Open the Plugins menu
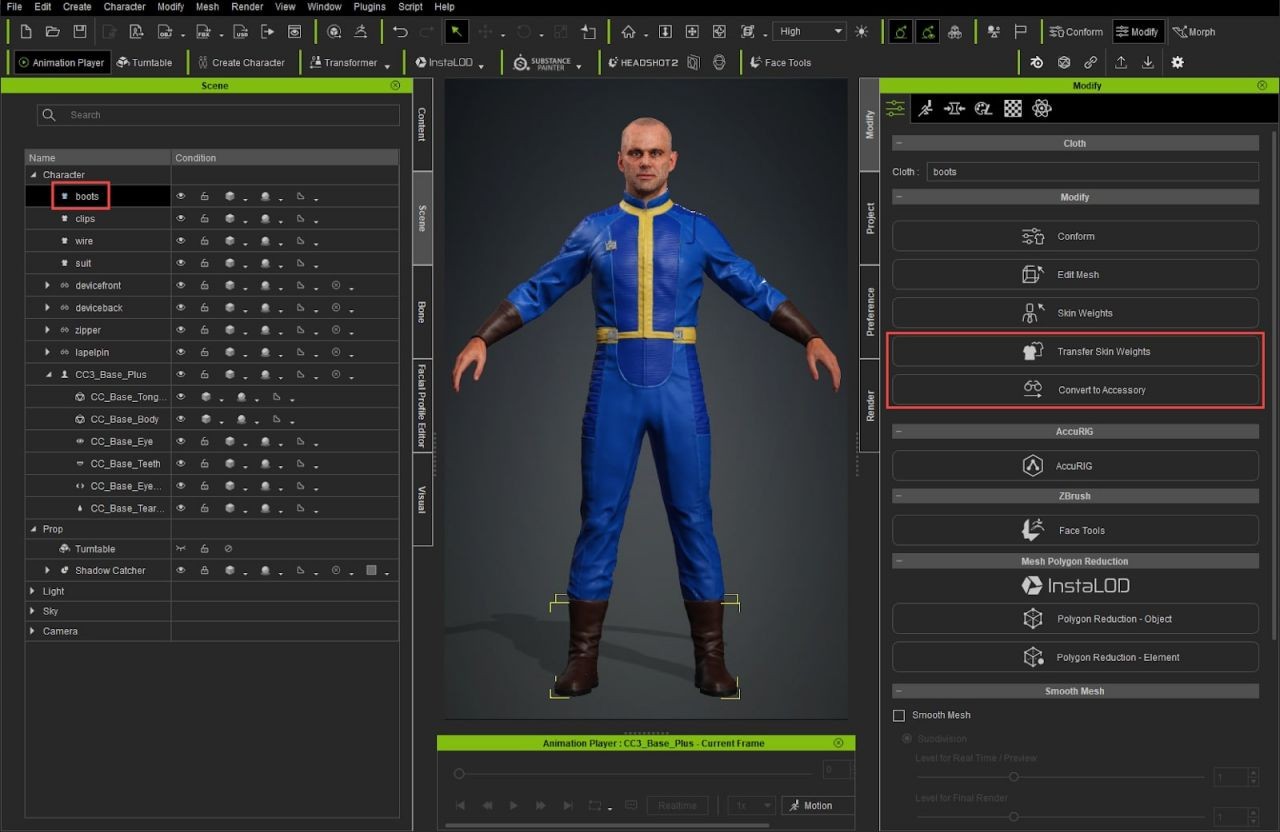The width and height of the screenshot is (1280, 832). pyautogui.click(x=369, y=7)
